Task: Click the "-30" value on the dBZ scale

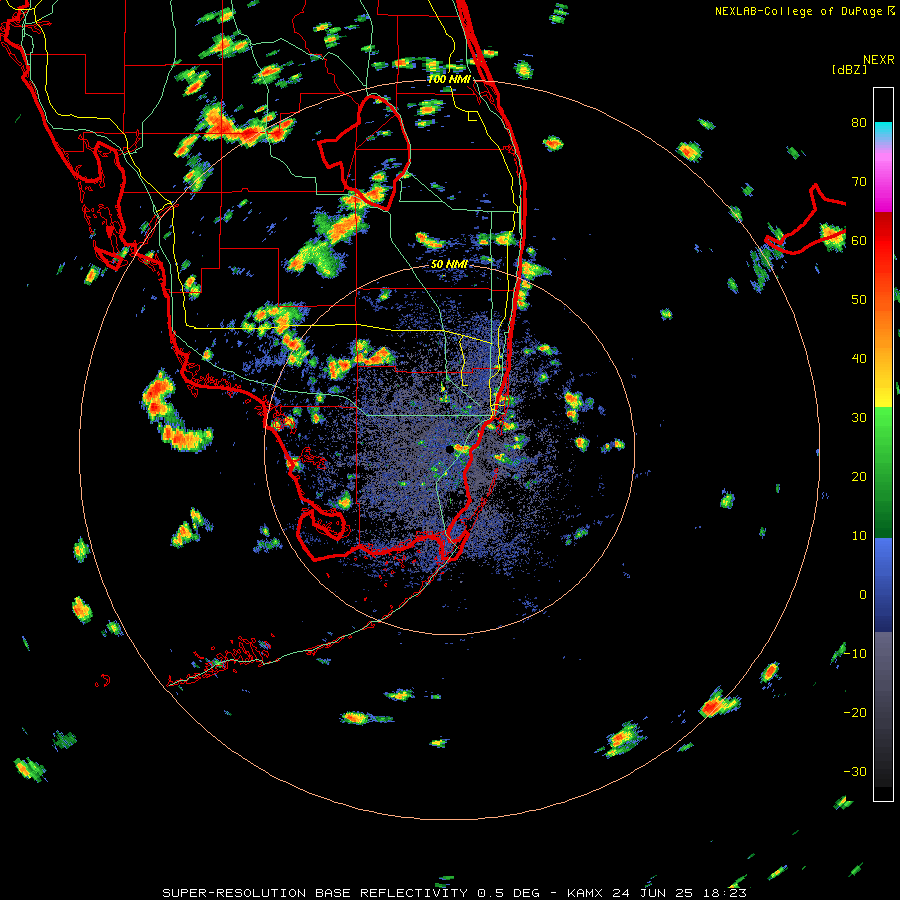Action: click(x=855, y=771)
